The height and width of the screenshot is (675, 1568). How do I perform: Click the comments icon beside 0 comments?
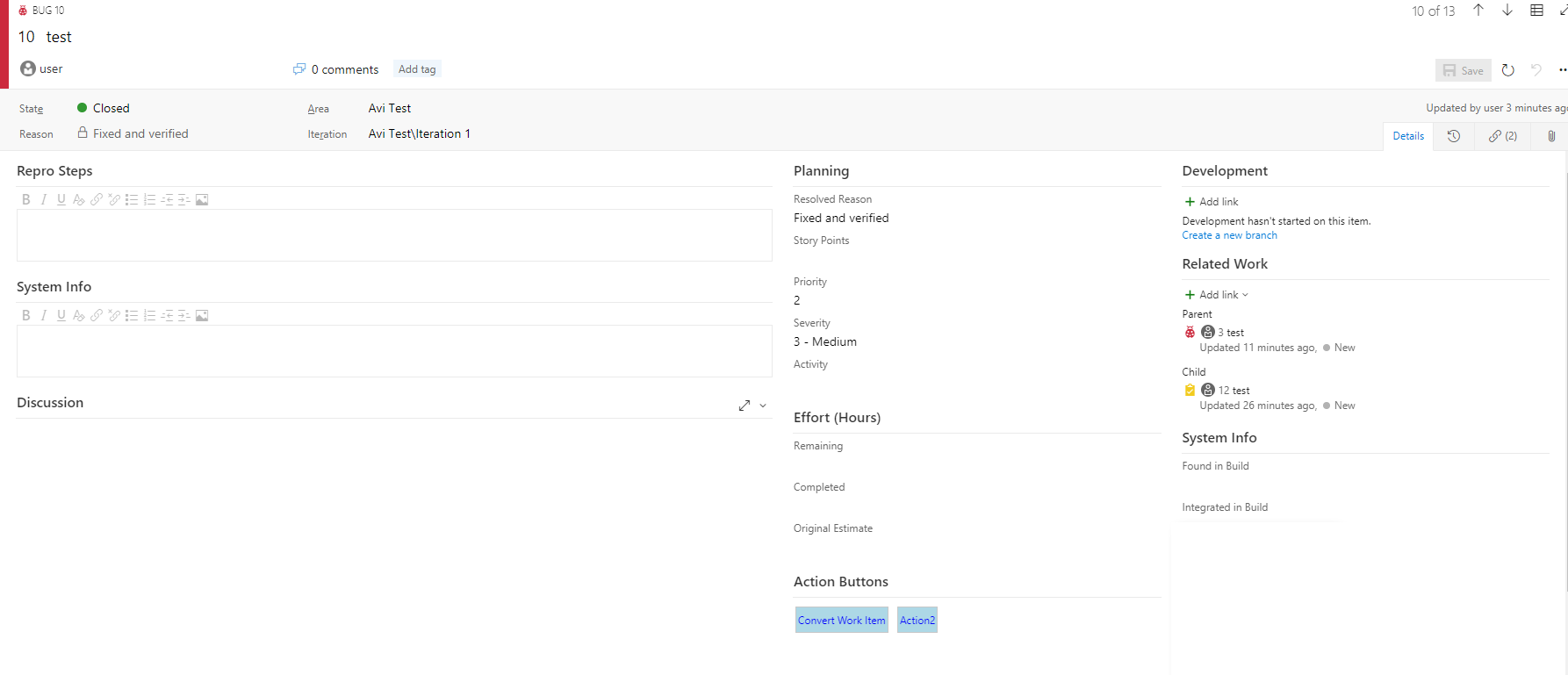pos(299,69)
